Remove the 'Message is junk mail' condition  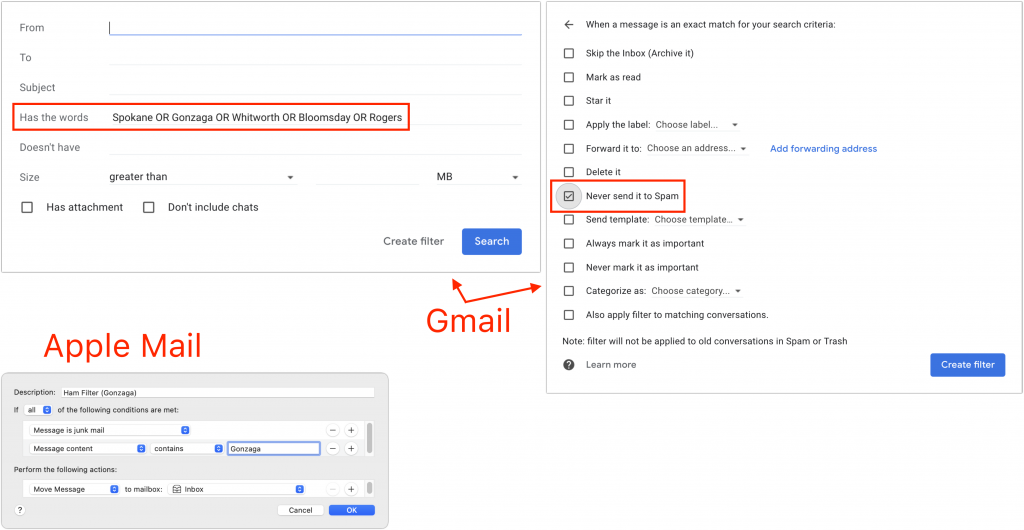pyautogui.click(x=333, y=430)
